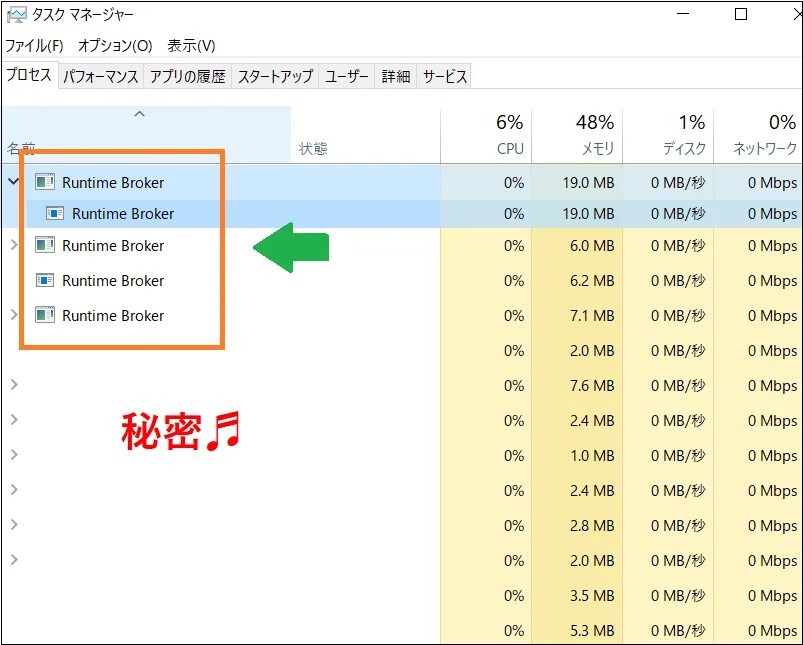This screenshot has height=645, width=803.
Task: Switch to the 詳細 tab
Action: 396,76
